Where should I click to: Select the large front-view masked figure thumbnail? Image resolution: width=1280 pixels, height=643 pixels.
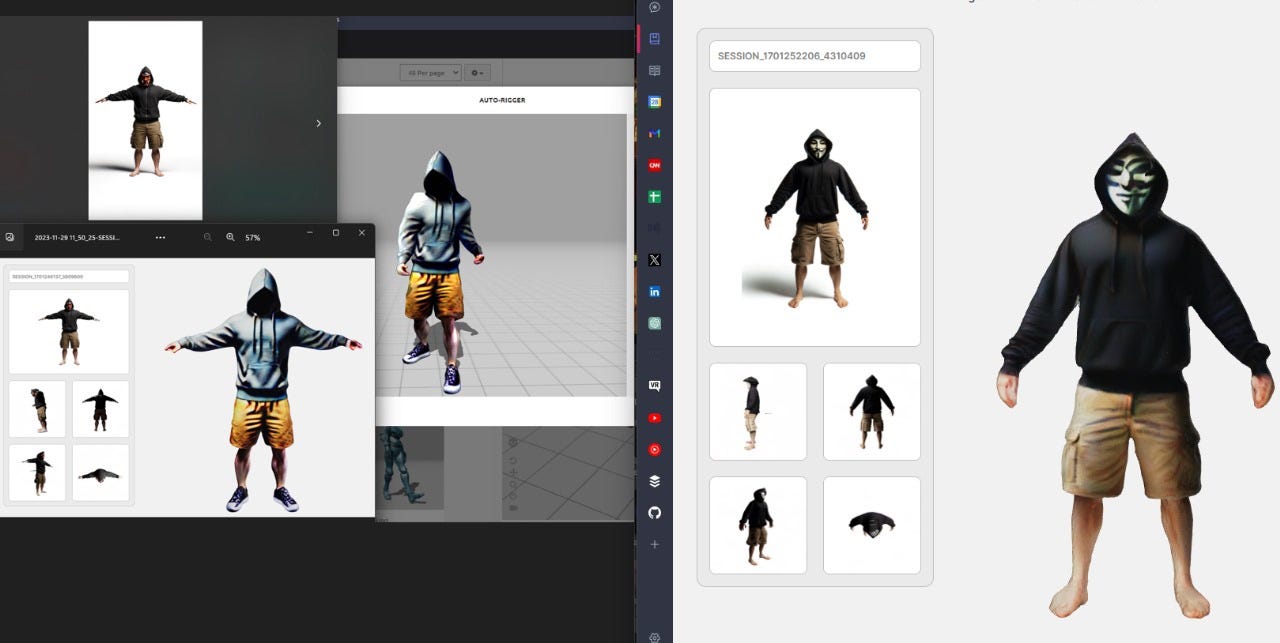click(x=815, y=217)
